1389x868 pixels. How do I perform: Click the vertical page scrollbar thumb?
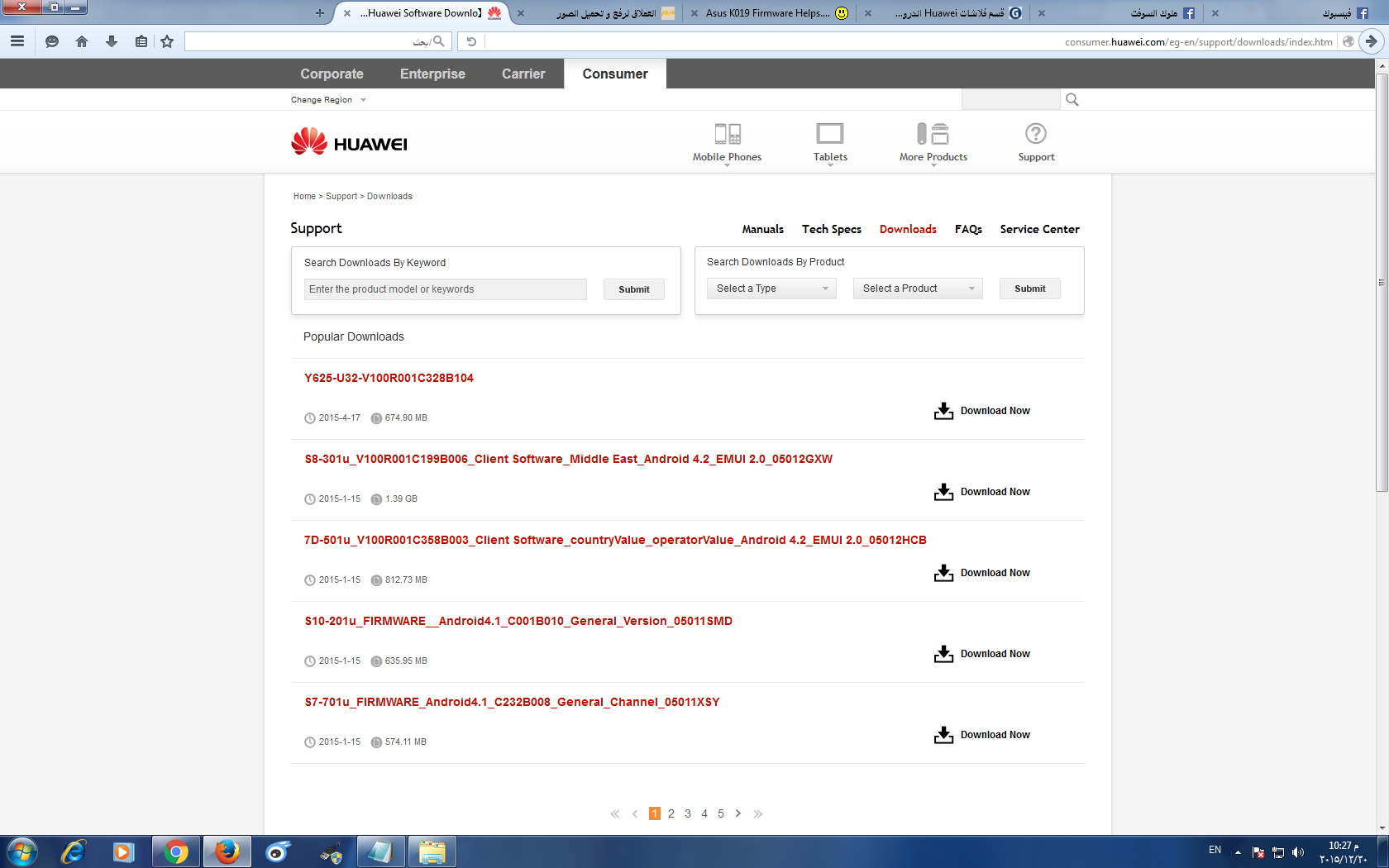click(x=1382, y=281)
